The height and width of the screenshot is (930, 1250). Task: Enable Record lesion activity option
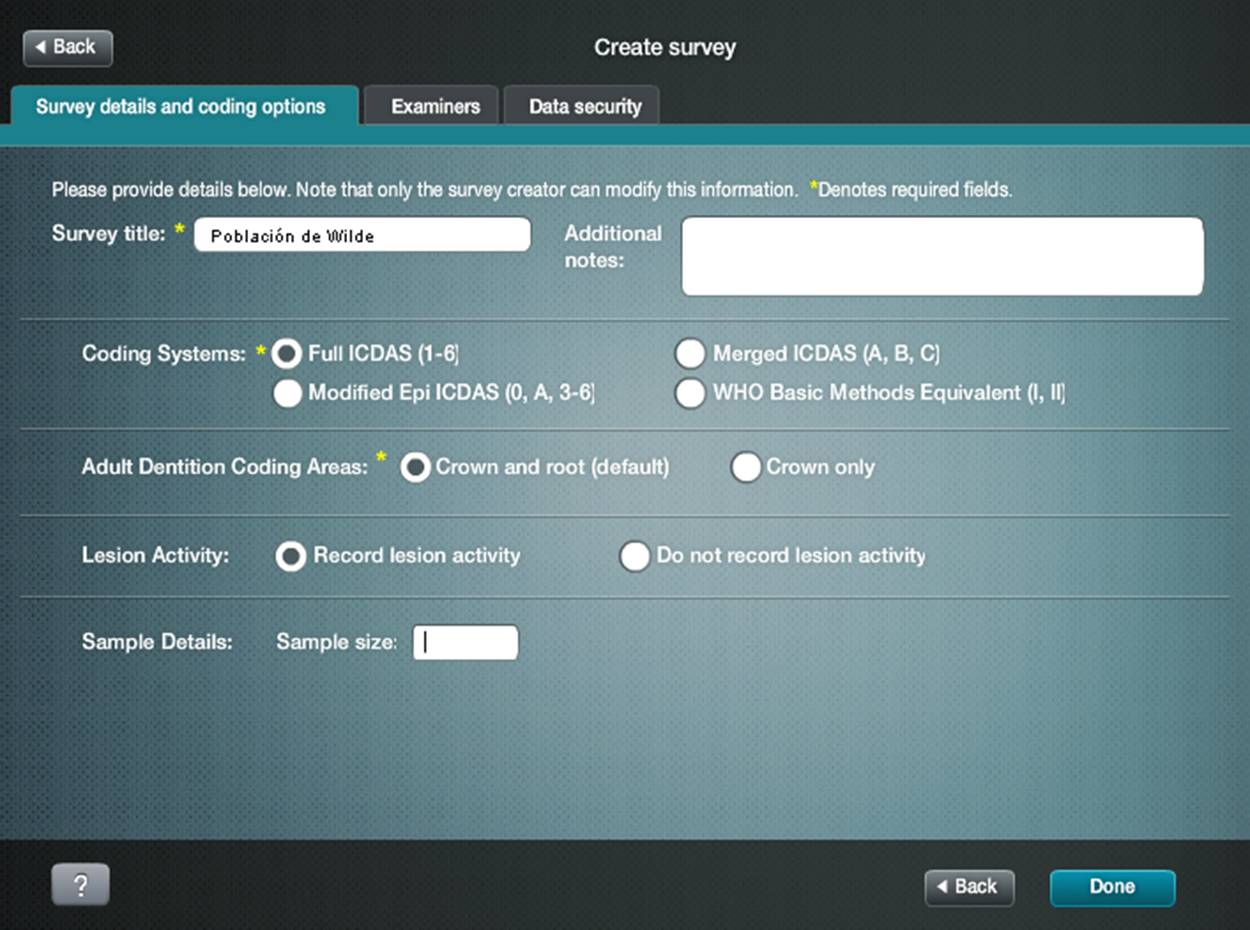coord(291,557)
